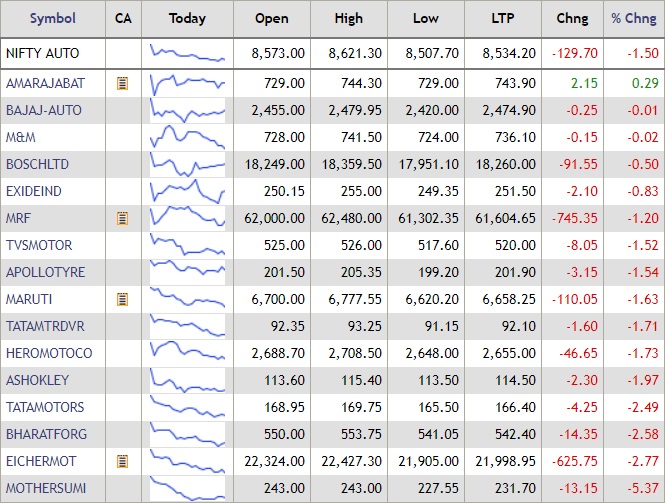This screenshot has width=665, height=503.
Task: Open the M&M today sparkline chart
Action: pos(187,137)
